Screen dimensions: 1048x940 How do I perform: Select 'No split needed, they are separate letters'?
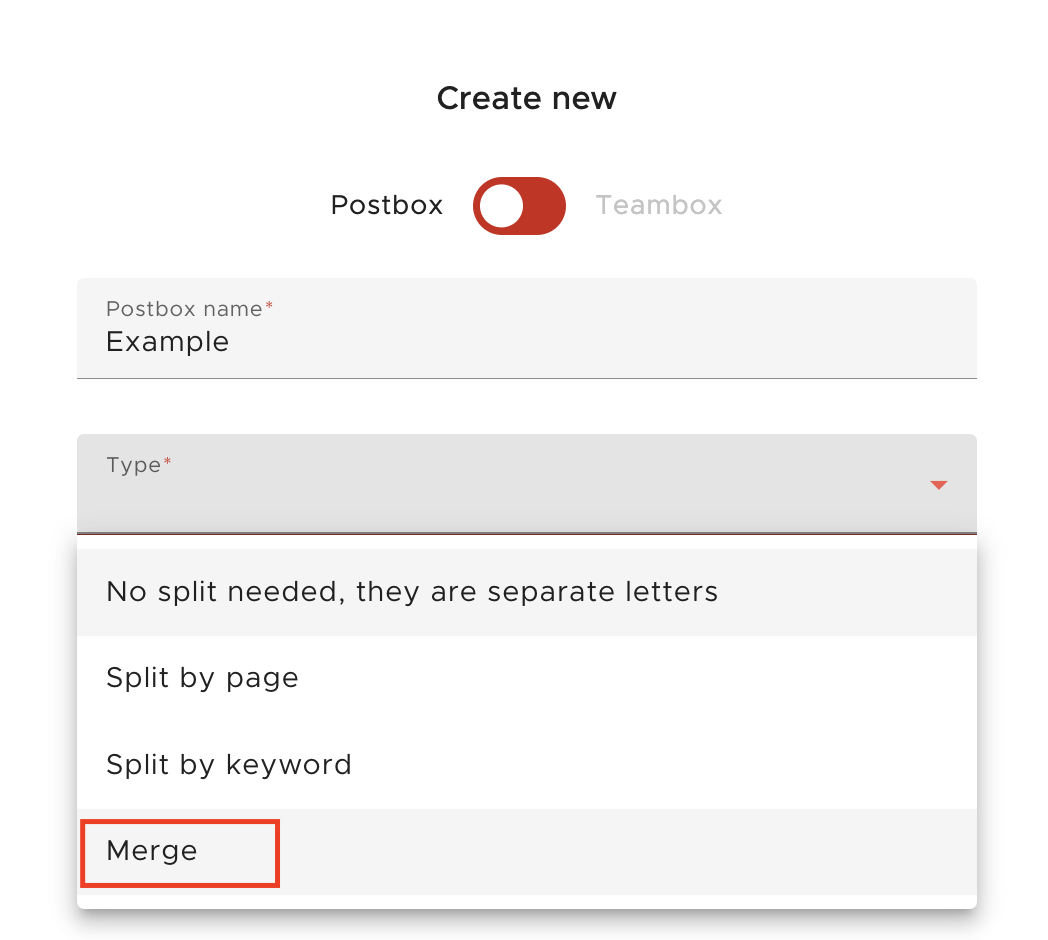point(411,592)
